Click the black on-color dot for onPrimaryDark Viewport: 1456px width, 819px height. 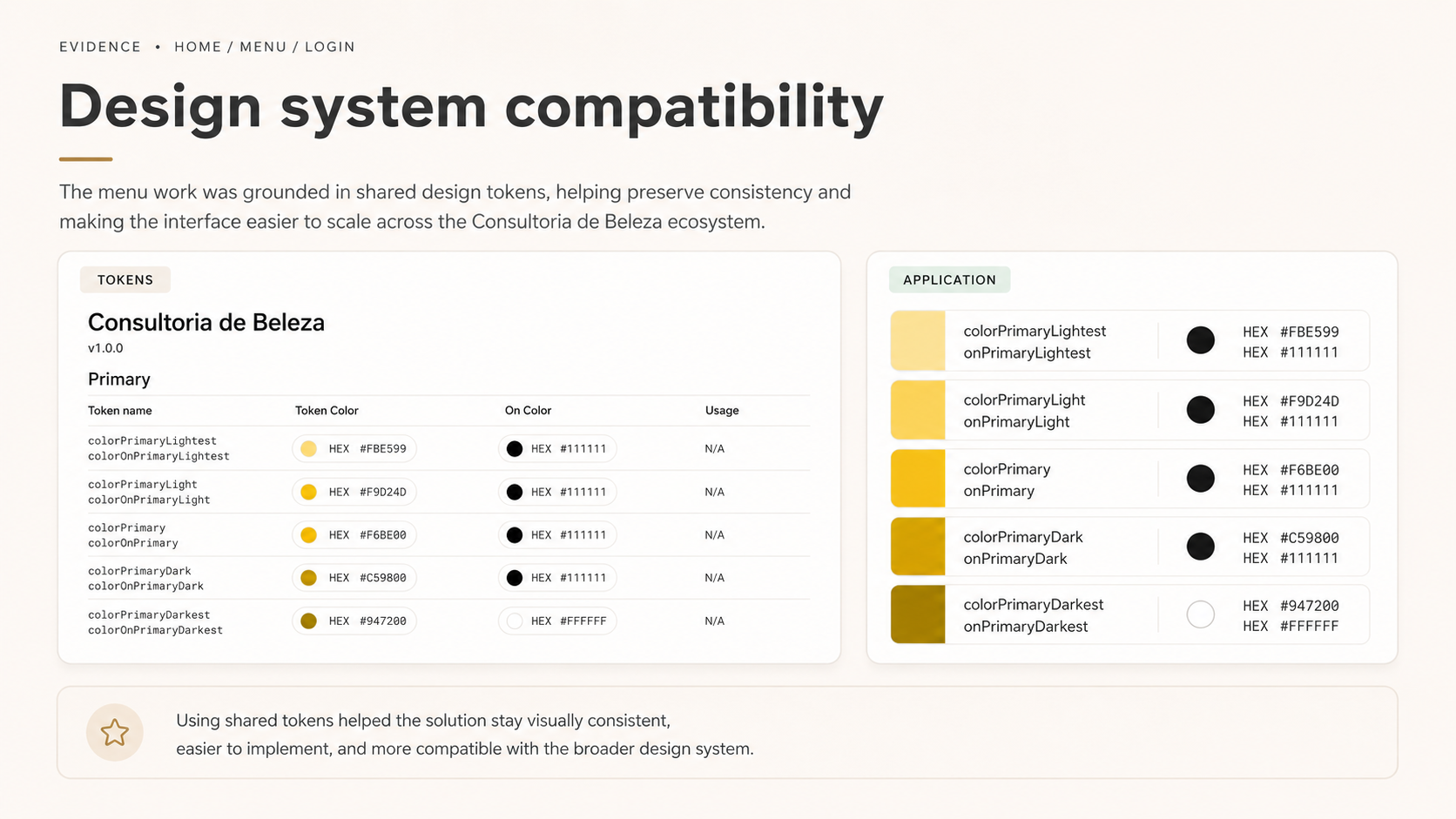pyautogui.click(x=1201, y=547)
